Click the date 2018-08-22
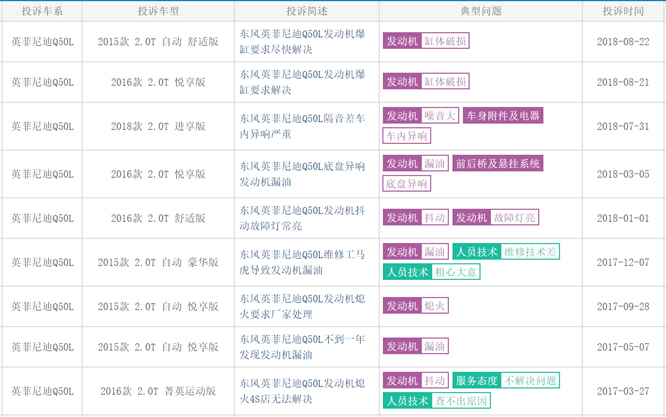666x417 pixels. (623, 42)
